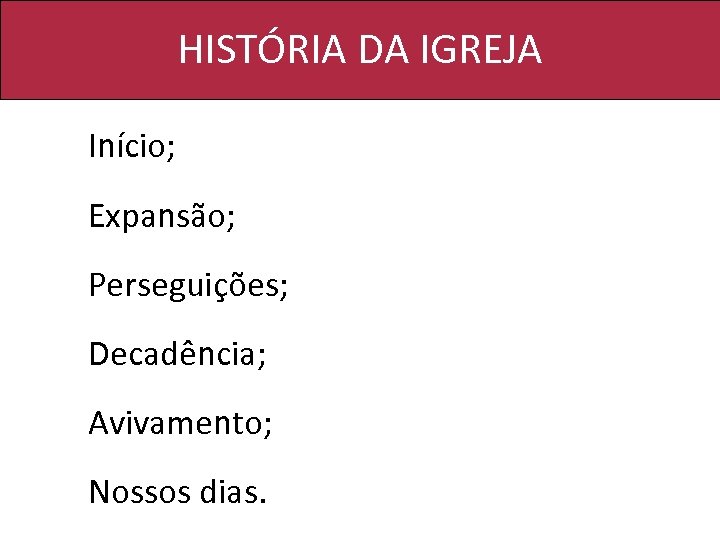Image resolution: width=720 pixels, height=540 pixels.
Task: Click the "HISTÓRIA DA IGREJA" slide title
Action: click(360, 49)
